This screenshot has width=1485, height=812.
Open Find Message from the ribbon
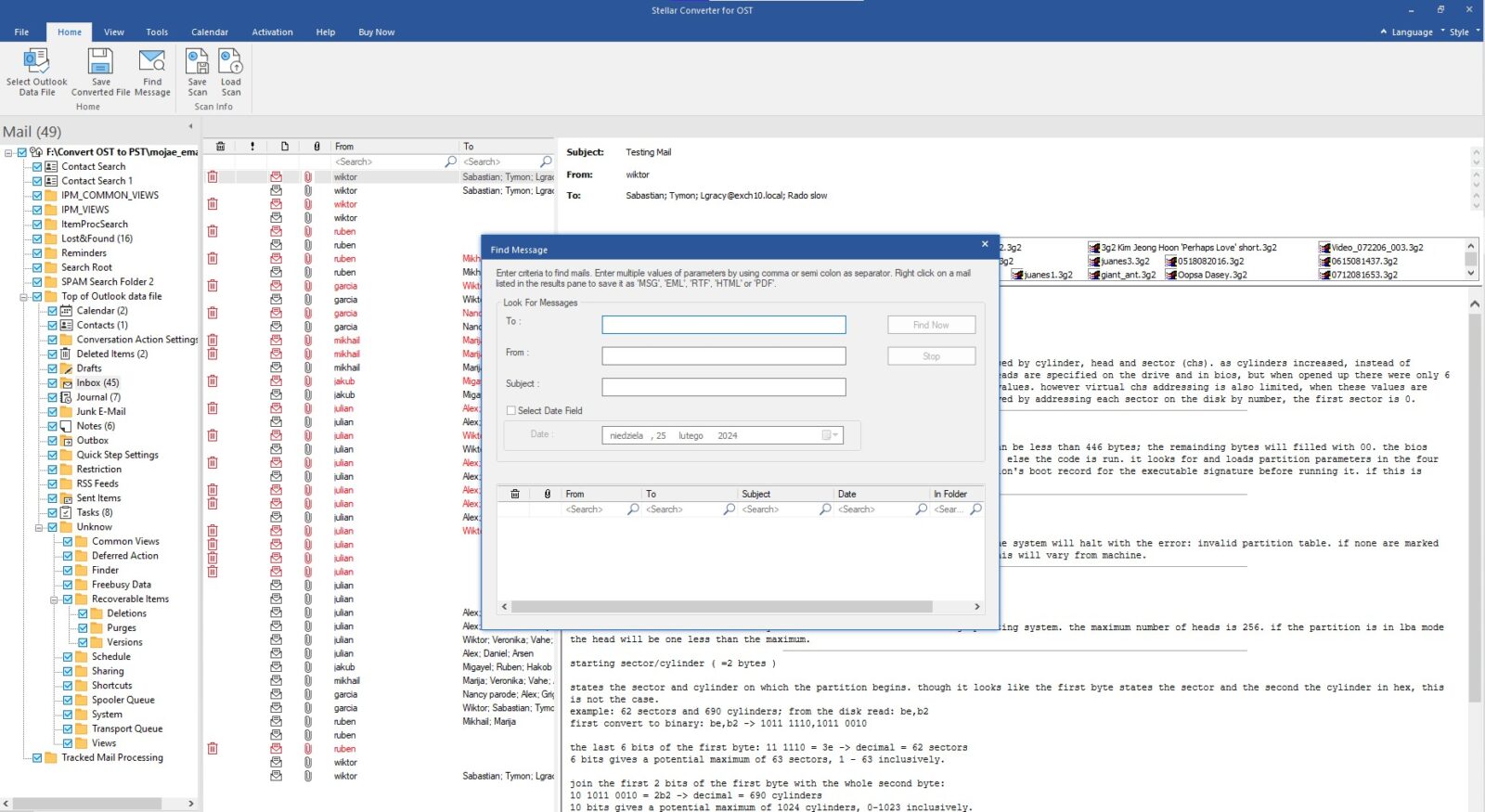[x=151, y=62]
